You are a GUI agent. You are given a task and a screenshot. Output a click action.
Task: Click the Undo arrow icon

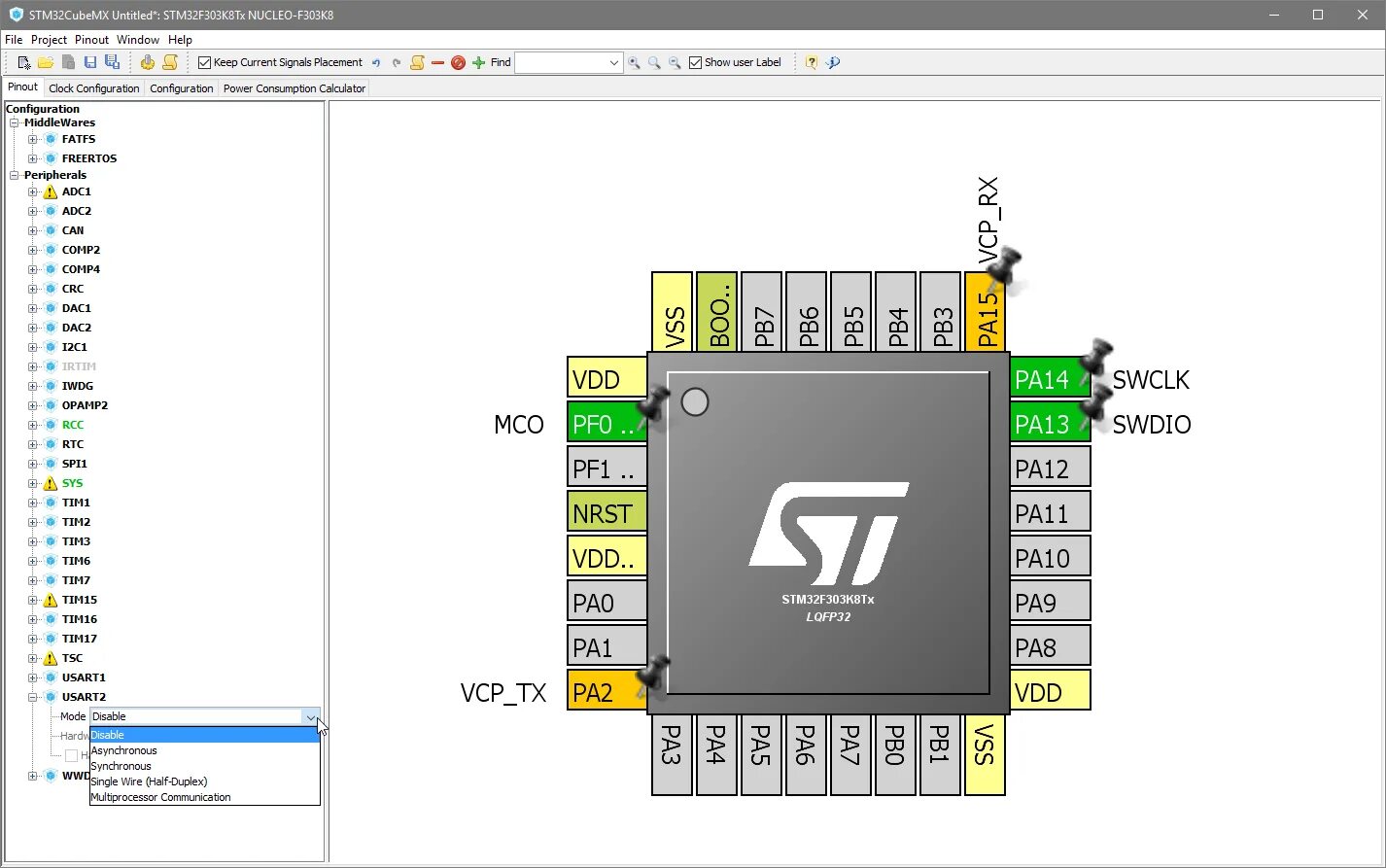pyautogui.click(x=376, y=63)
